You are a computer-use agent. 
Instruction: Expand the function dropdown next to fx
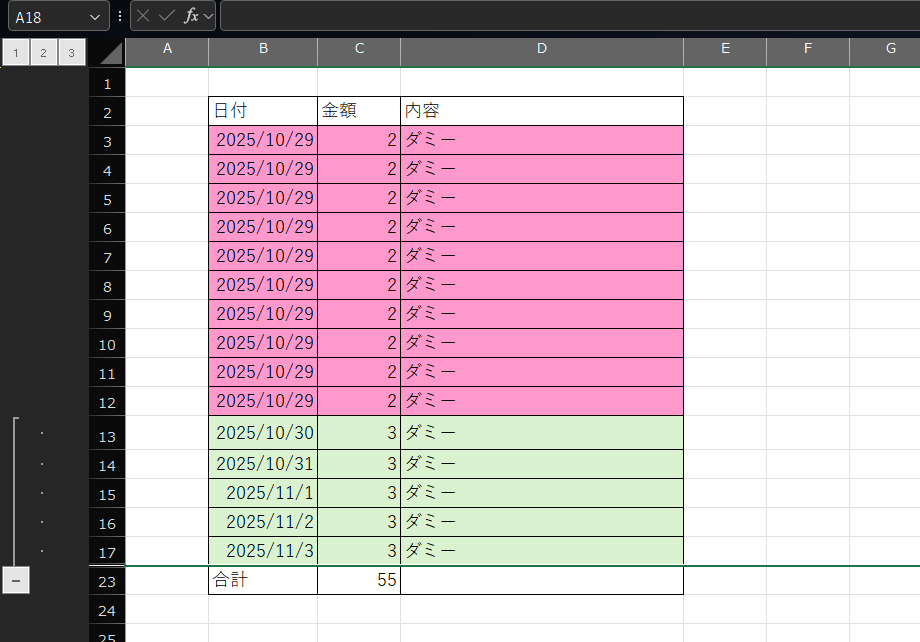tap(208, 16)
